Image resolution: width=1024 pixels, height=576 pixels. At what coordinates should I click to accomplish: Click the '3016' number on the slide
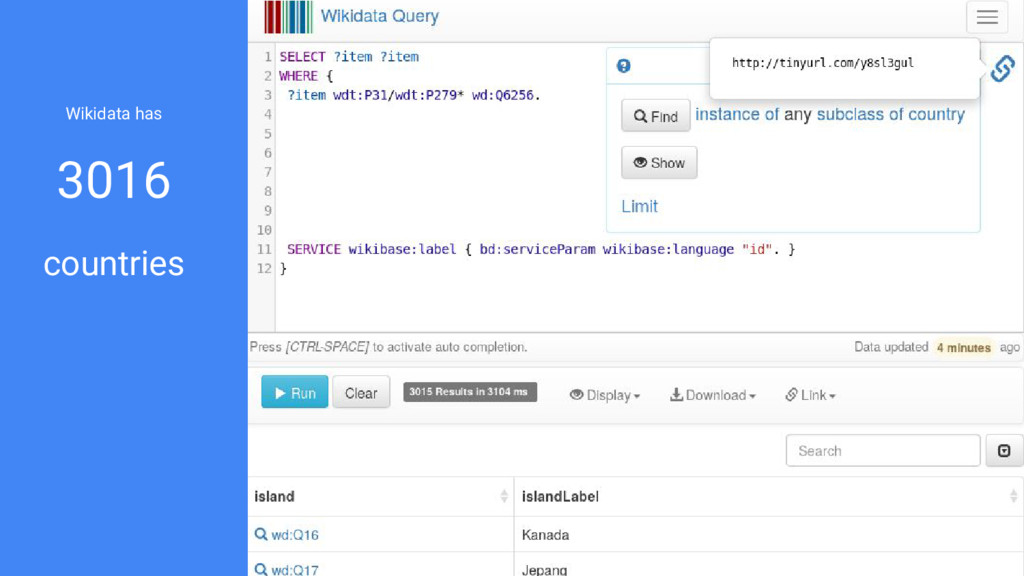click(114, 180)
